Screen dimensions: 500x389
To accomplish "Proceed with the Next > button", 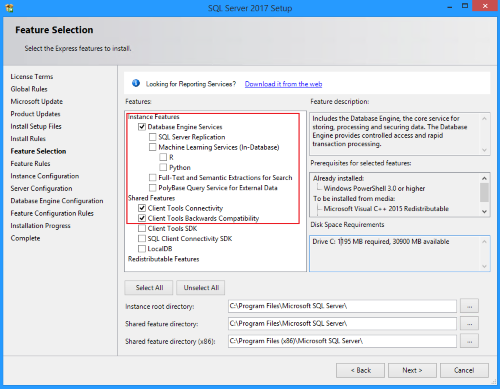I will (x=412, y=370).
